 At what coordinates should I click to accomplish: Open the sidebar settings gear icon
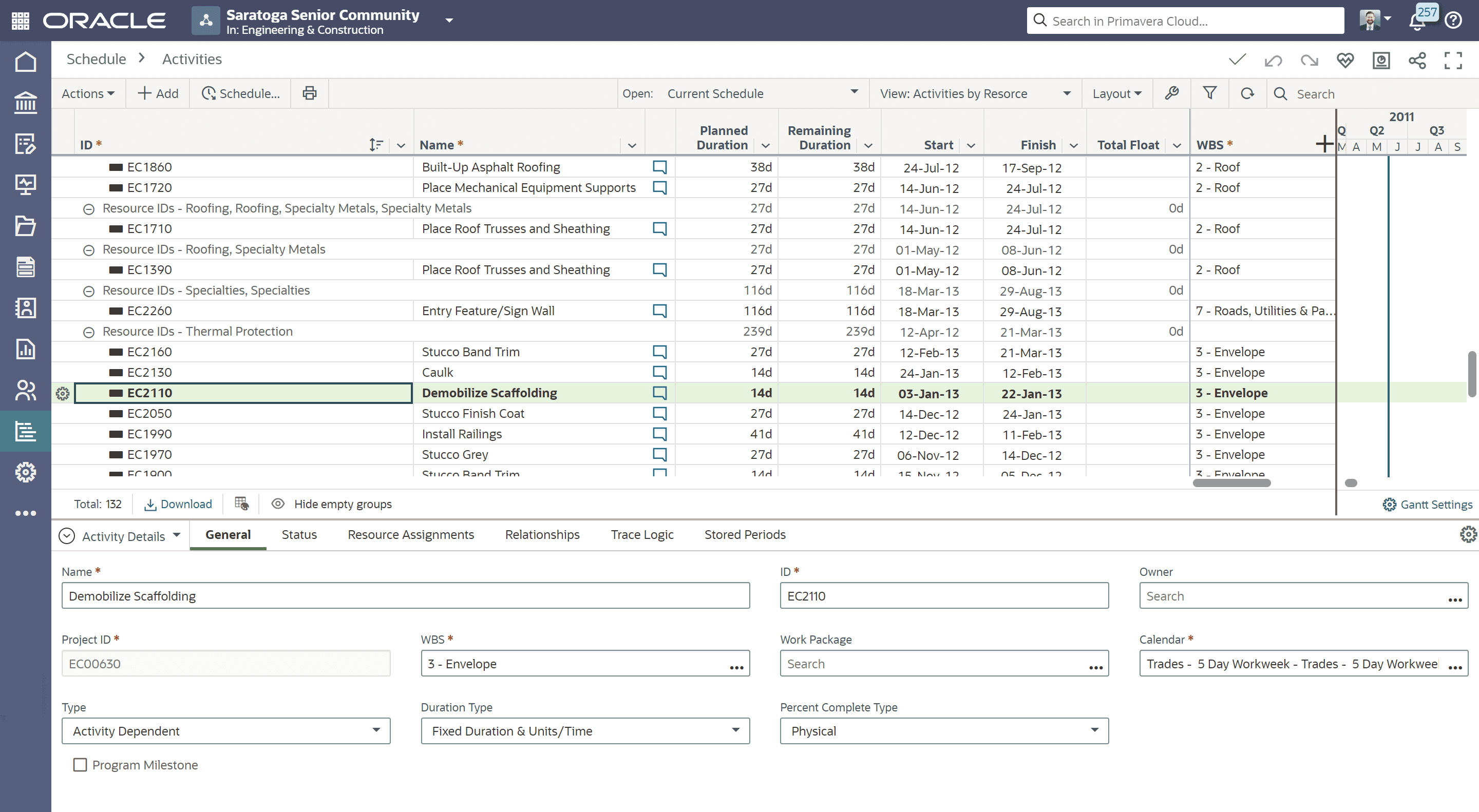point(25,472)
